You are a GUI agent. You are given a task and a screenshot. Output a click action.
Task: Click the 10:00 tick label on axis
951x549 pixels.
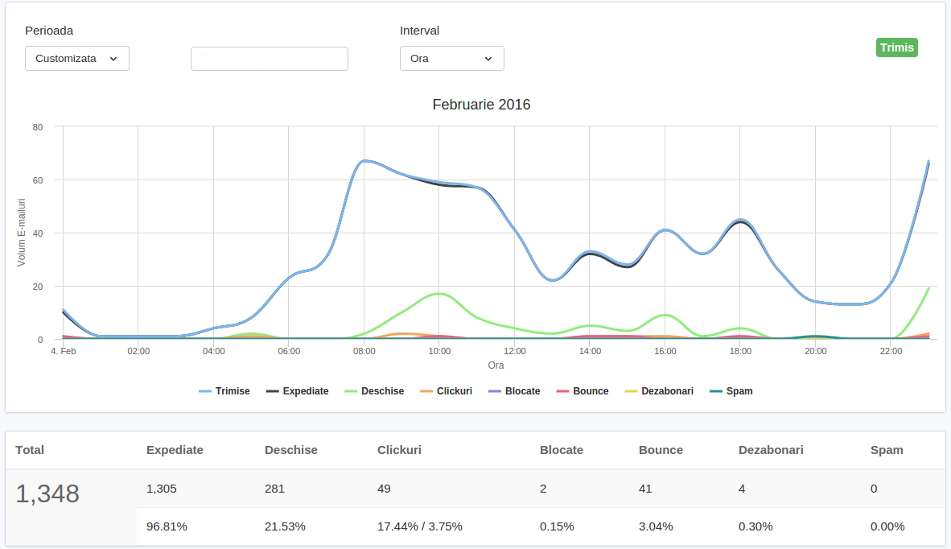439,352
